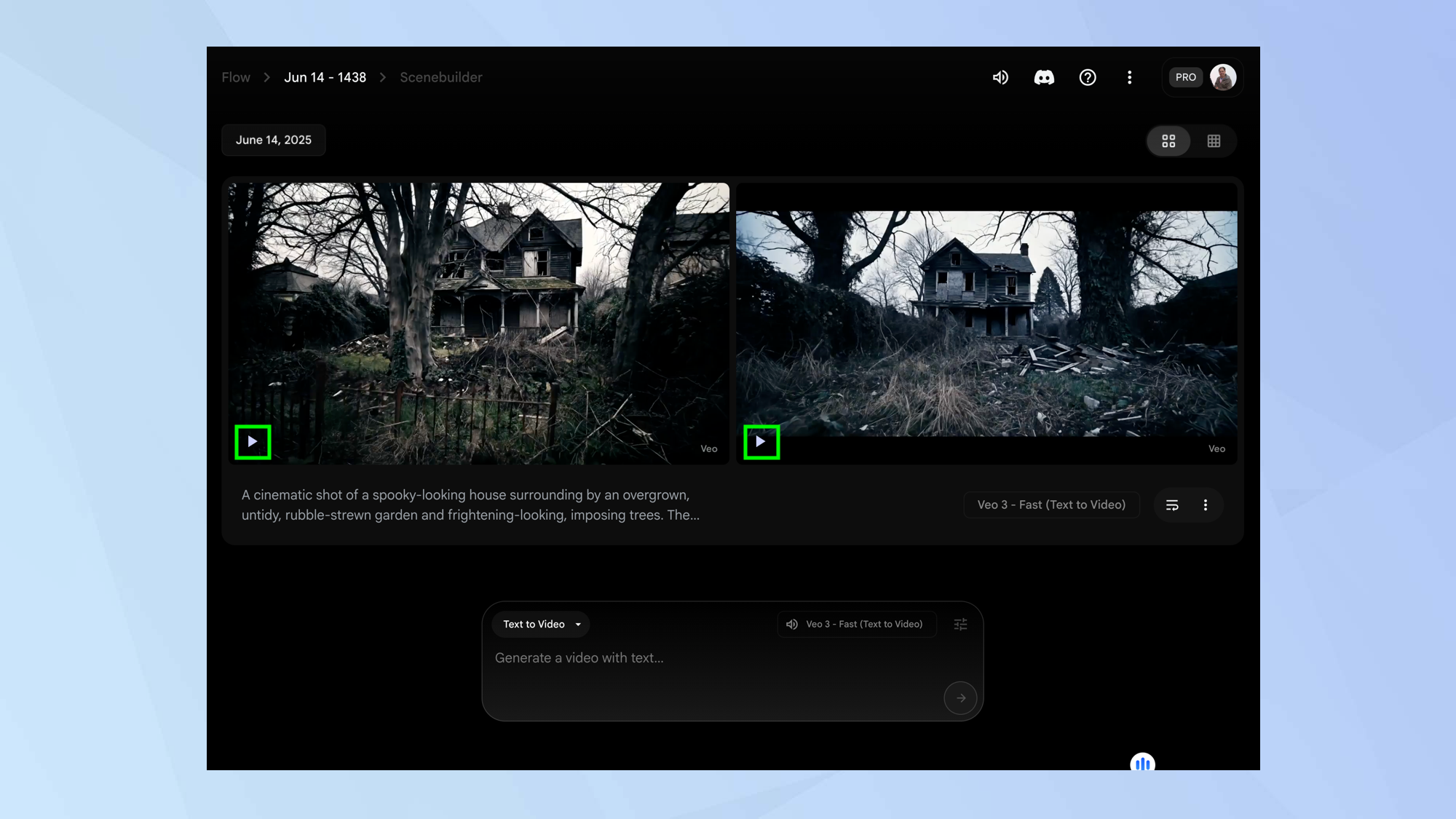Open the three-dot menu beside the prompt
1456x819 pixels.
1205,505
